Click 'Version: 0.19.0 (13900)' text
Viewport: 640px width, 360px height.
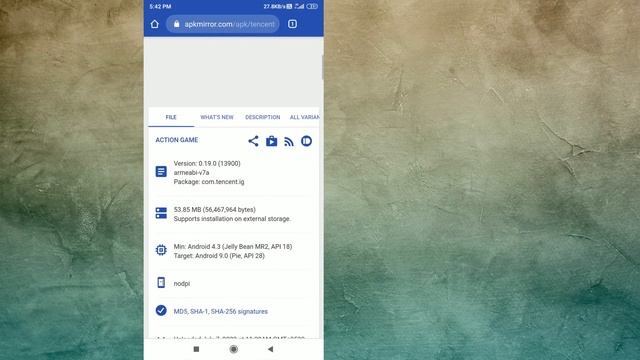click(x=207, y=163)
